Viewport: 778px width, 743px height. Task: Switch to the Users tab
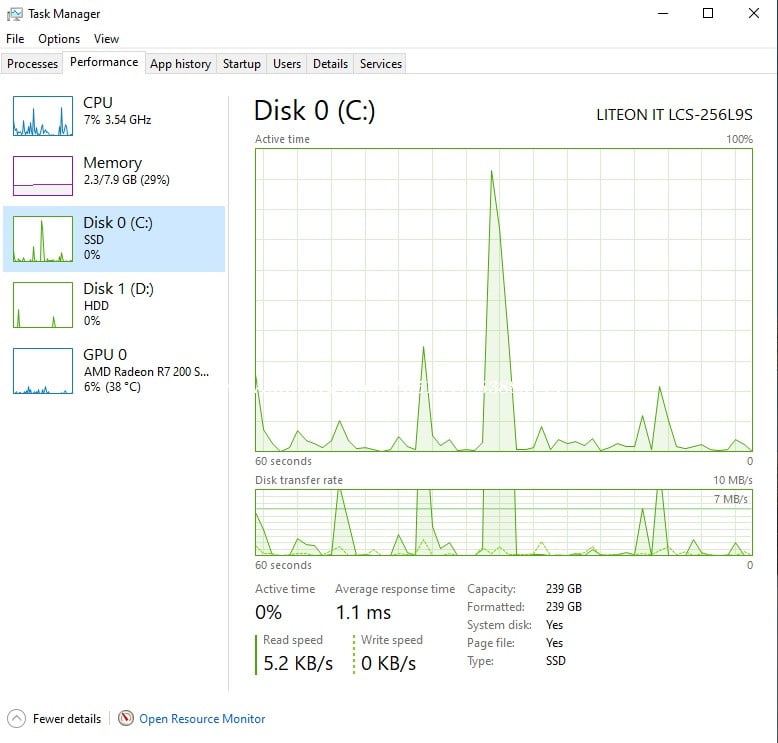(x=287, y=64)
